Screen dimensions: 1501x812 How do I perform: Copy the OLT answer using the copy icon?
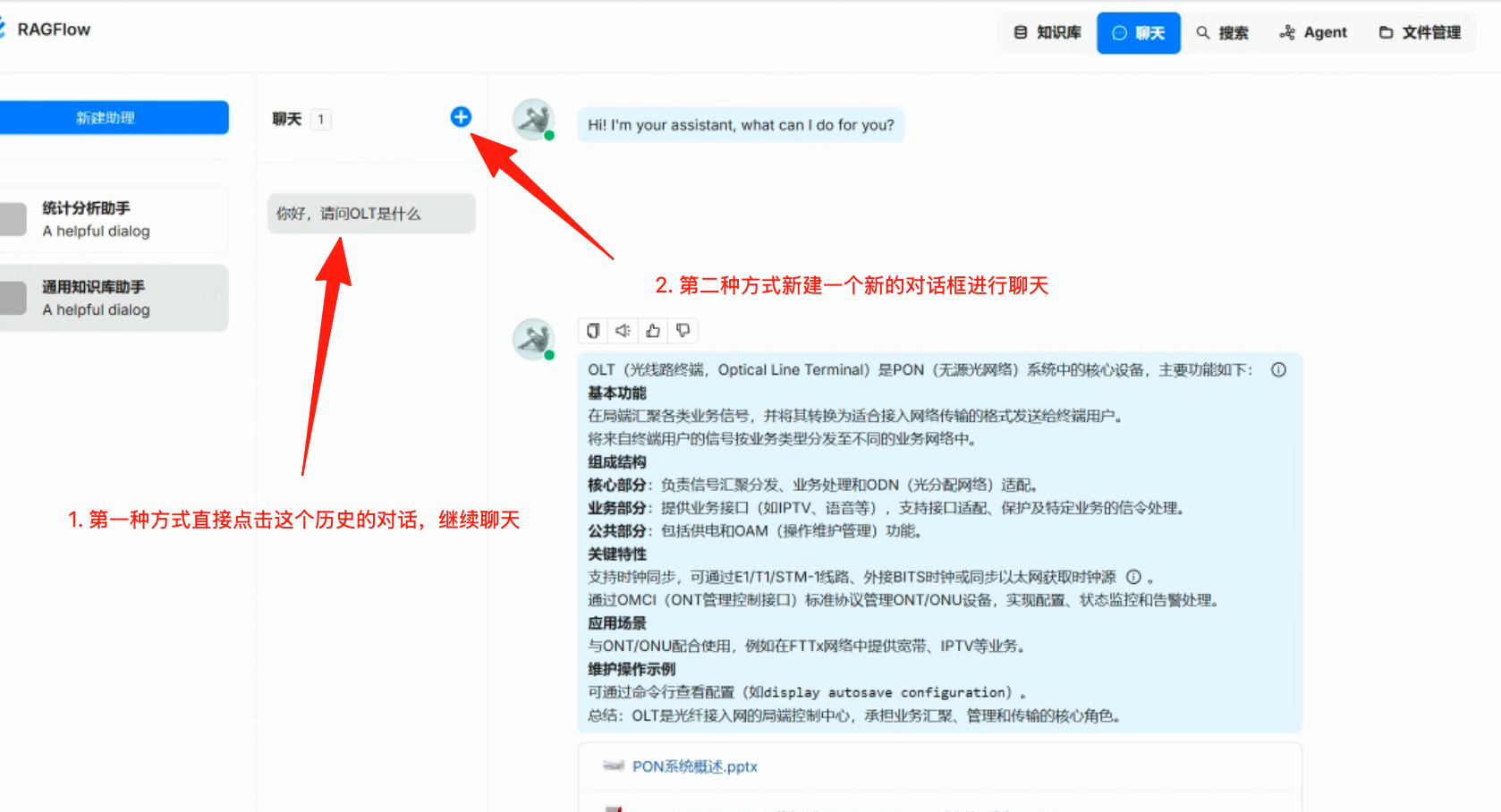[593, 331]
